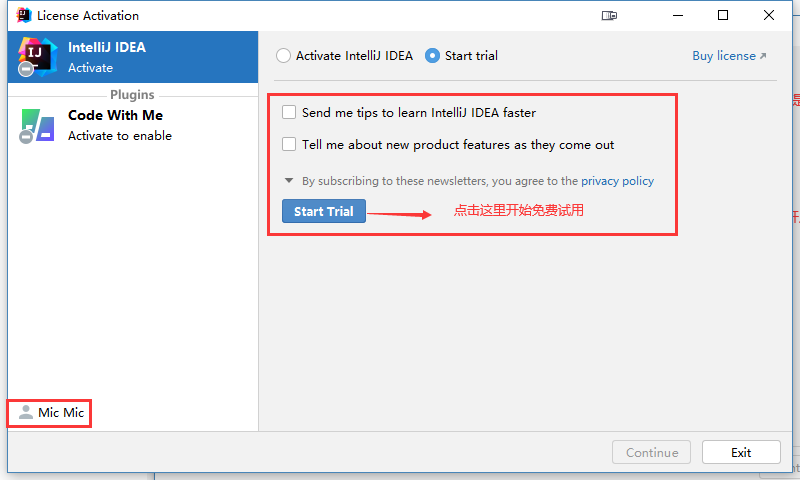
Task: Select the Activate IntelliJ IDEA radio option
Action: pyautogui.click(x=284, y=56)
